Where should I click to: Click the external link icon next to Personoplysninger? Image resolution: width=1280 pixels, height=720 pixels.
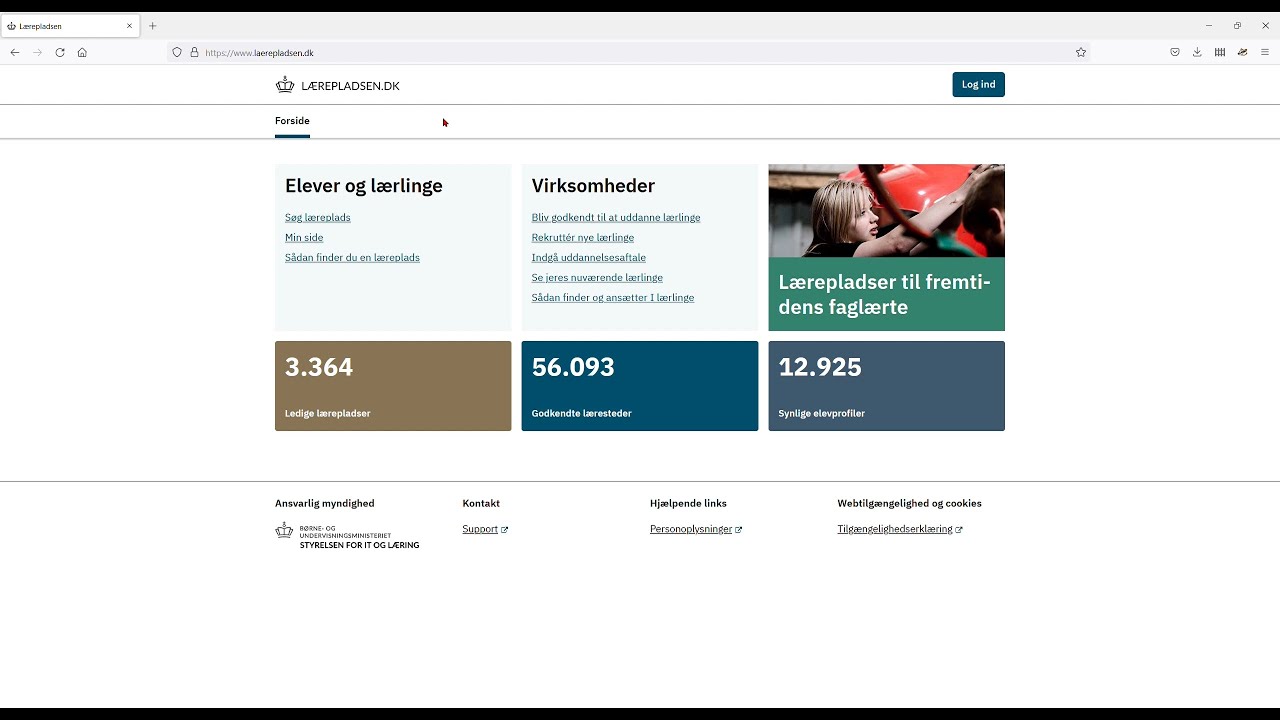[738, 530]
